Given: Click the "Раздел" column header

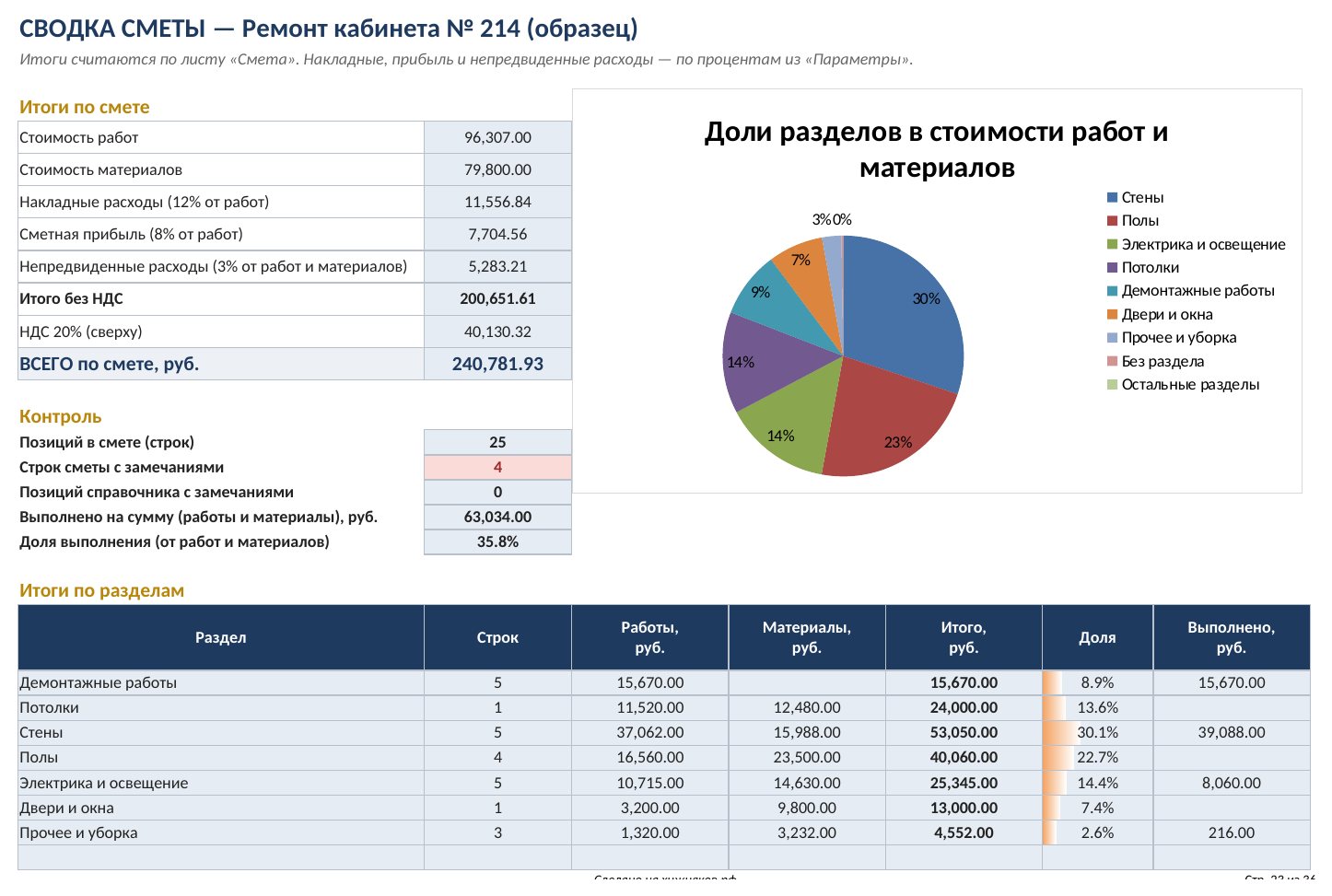Looking at the screenshot, I should click(221, 637).
